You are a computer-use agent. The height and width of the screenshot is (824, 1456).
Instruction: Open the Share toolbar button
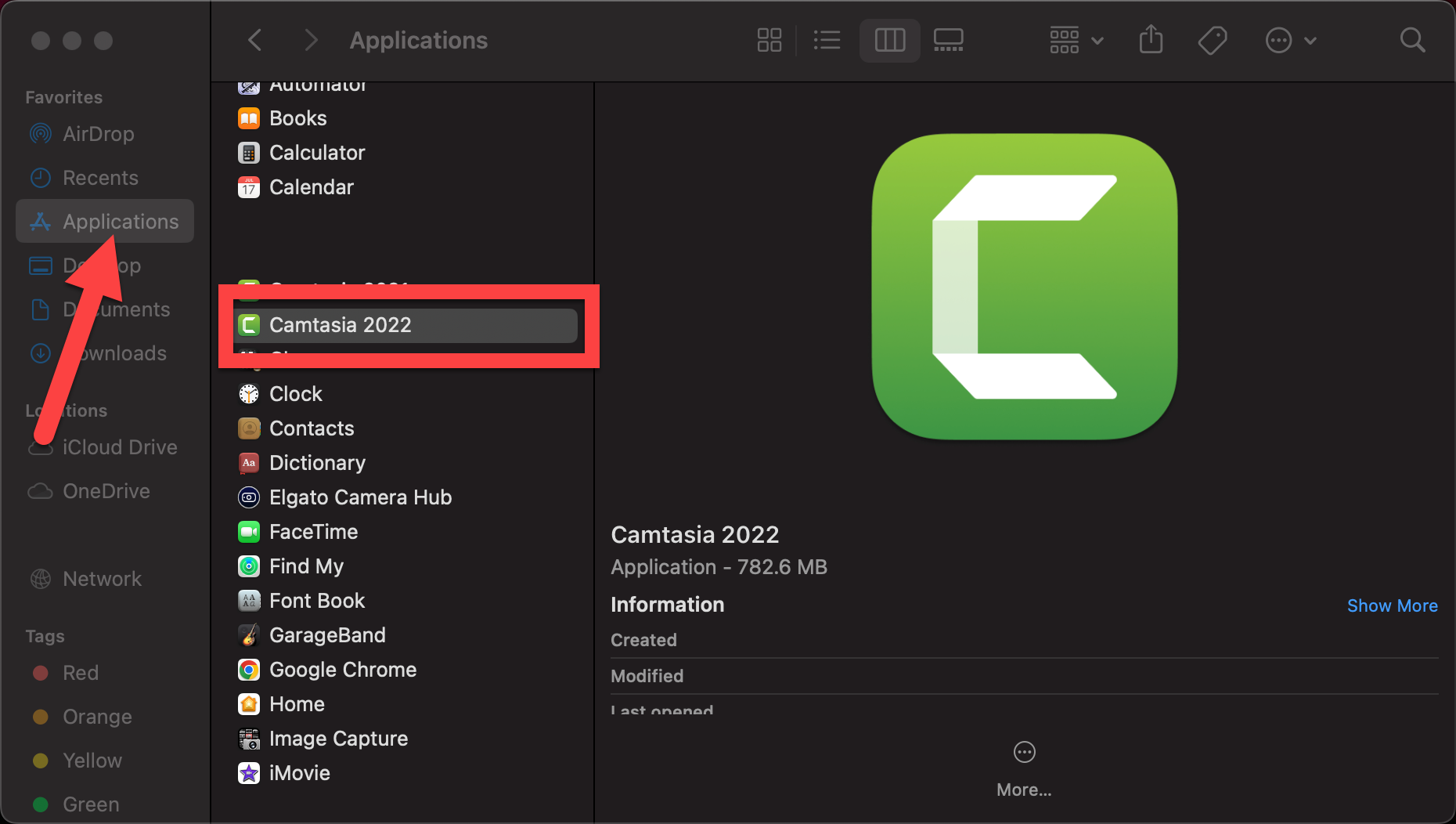1151,40
